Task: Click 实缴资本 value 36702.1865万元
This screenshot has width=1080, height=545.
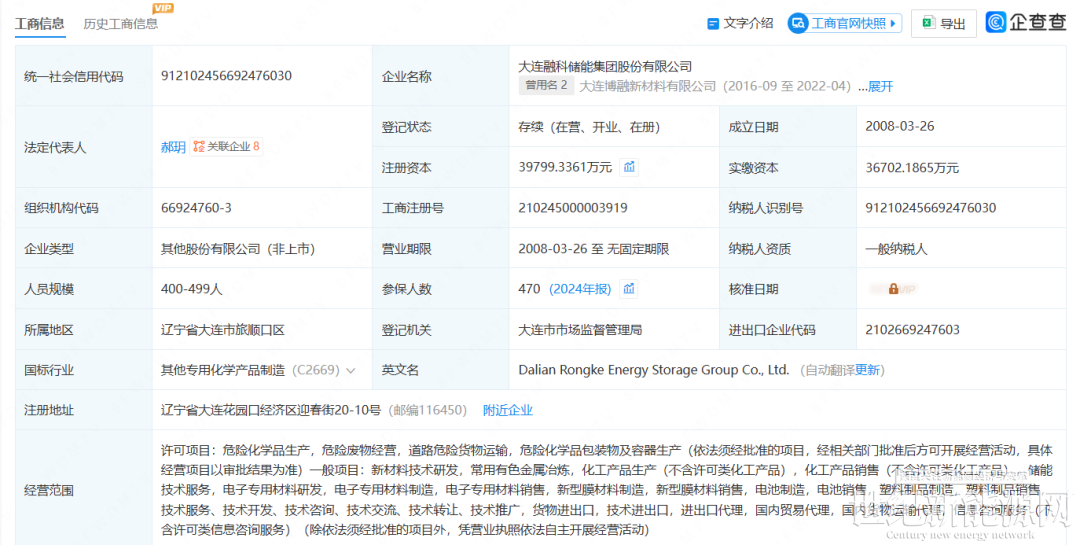Action: (912, 167)
